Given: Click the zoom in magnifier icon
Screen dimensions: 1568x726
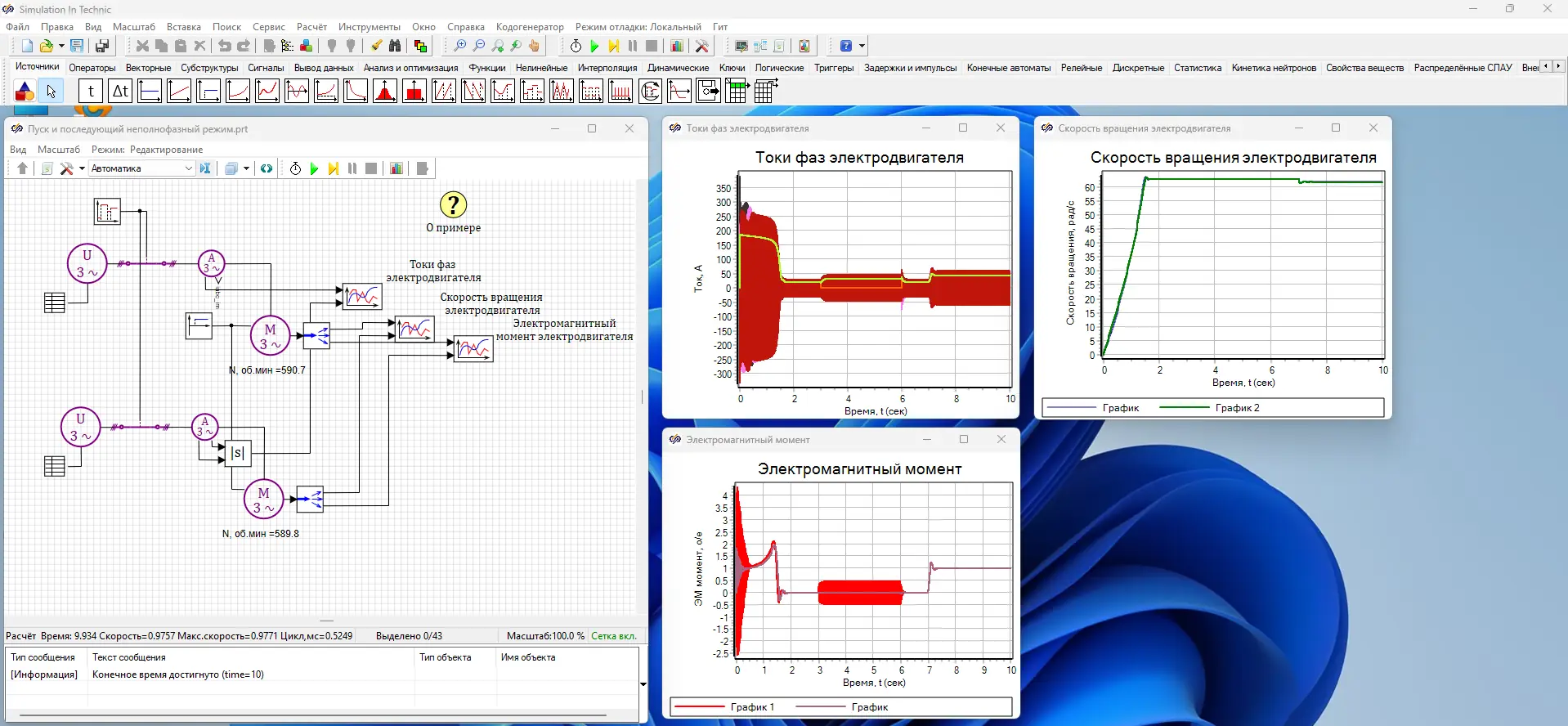Looking at the screenshot, I should coord(460,46).
